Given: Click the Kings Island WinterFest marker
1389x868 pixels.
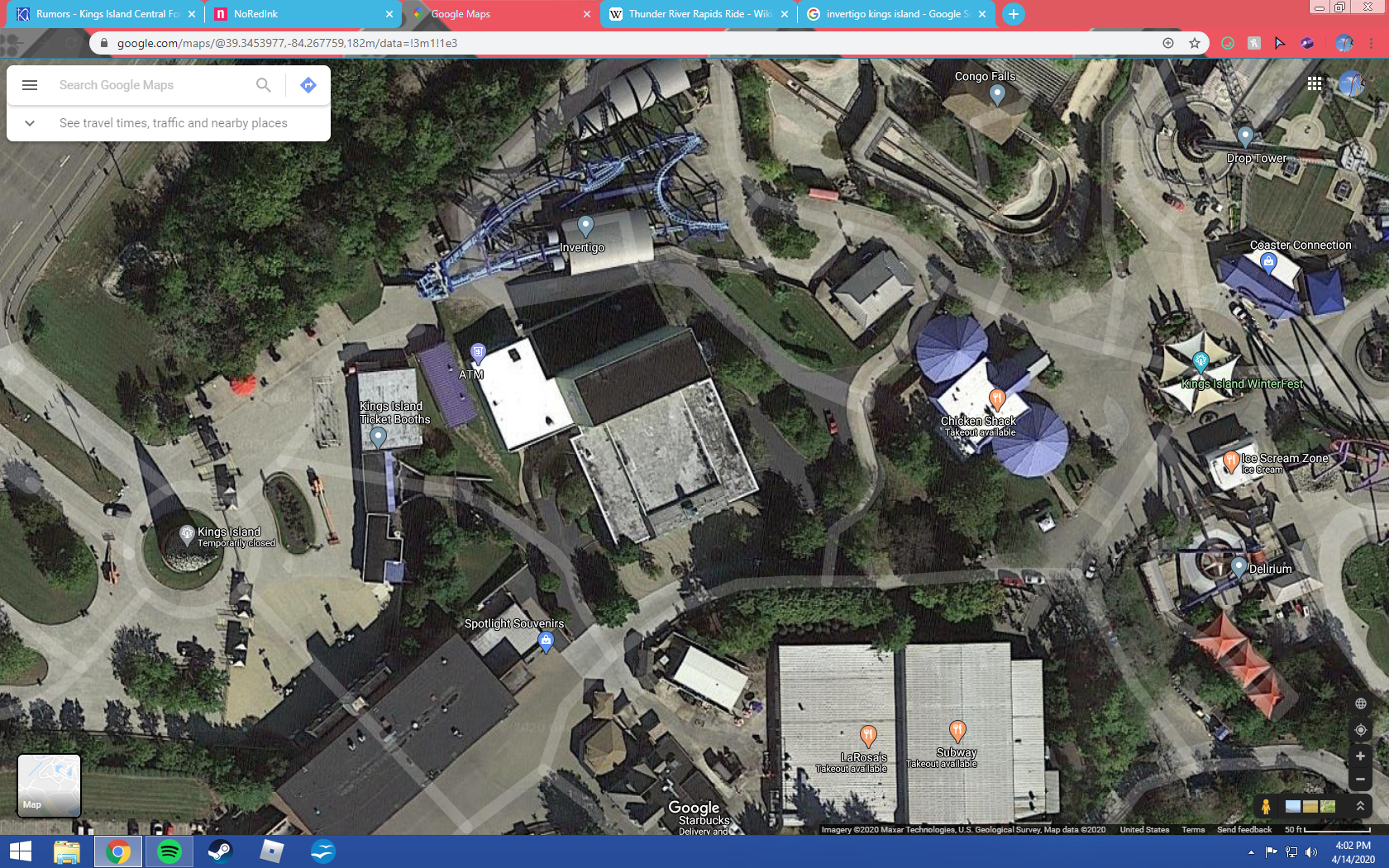Looking at the screenshot, I should pyautogui.click(x=1200, y=361).
